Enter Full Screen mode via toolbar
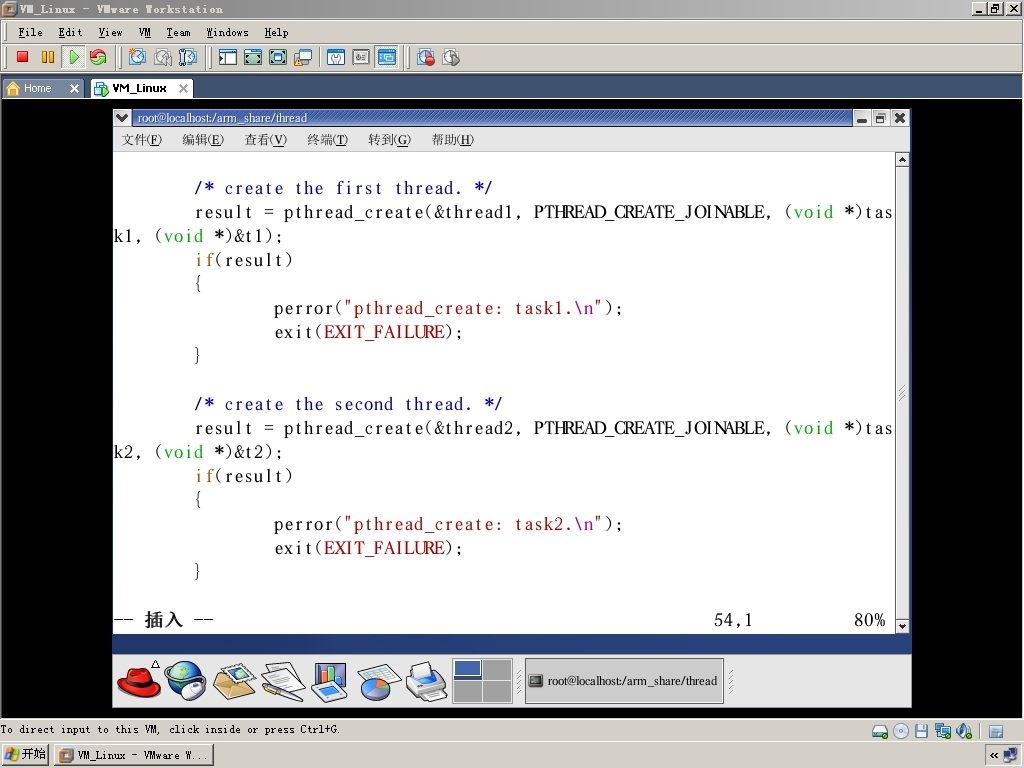This screenshot has width=1024, height=768. (278, 57)
